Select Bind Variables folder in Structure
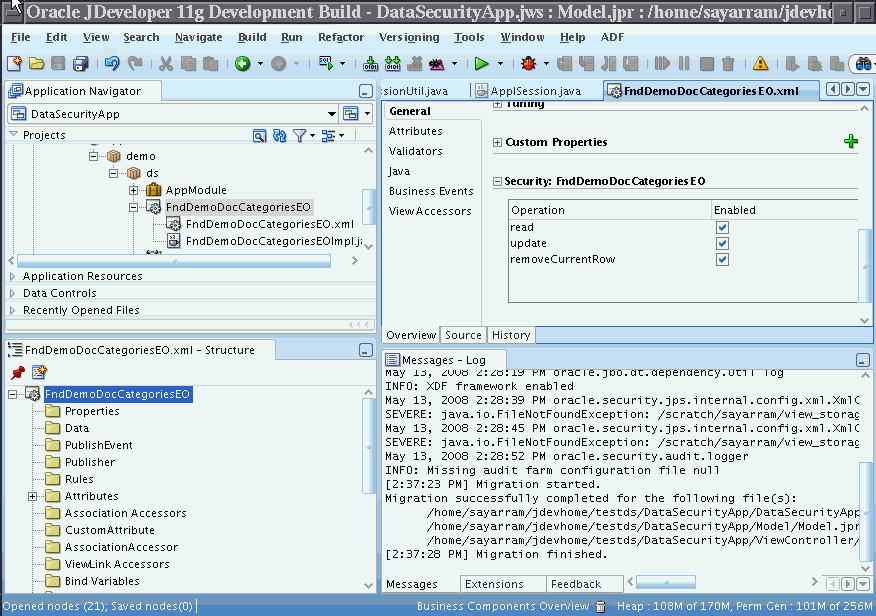The height and width of the screenshot is (616, 876). click(x=102, y=581)
